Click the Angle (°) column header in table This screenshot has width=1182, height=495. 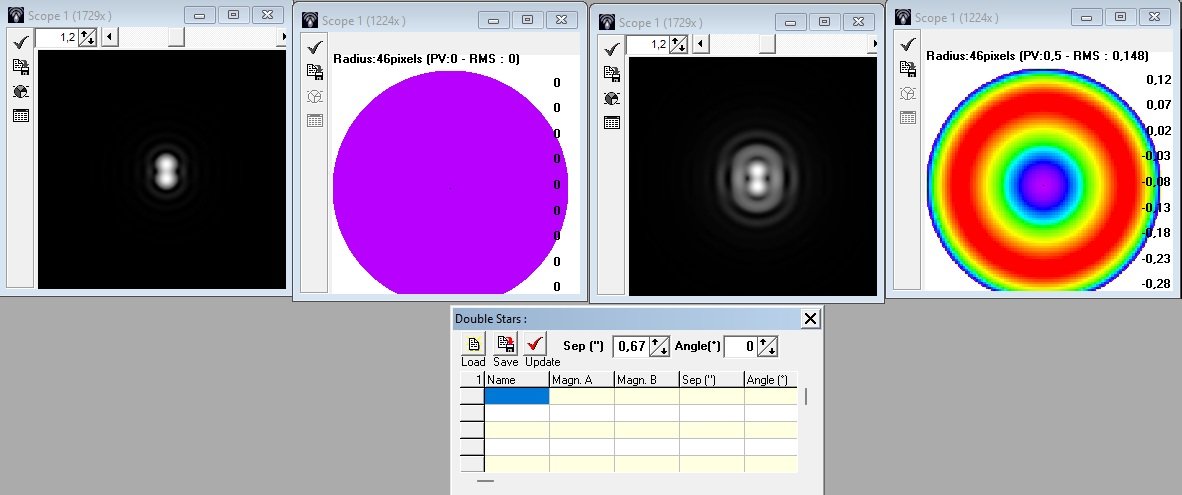770,380
